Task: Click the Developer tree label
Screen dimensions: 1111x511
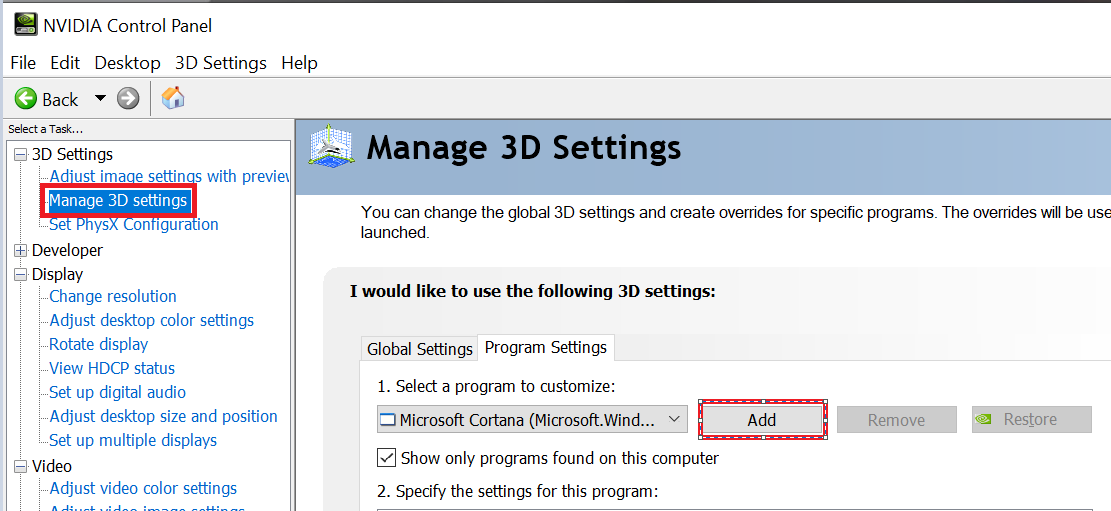Action: pos(67,250)
